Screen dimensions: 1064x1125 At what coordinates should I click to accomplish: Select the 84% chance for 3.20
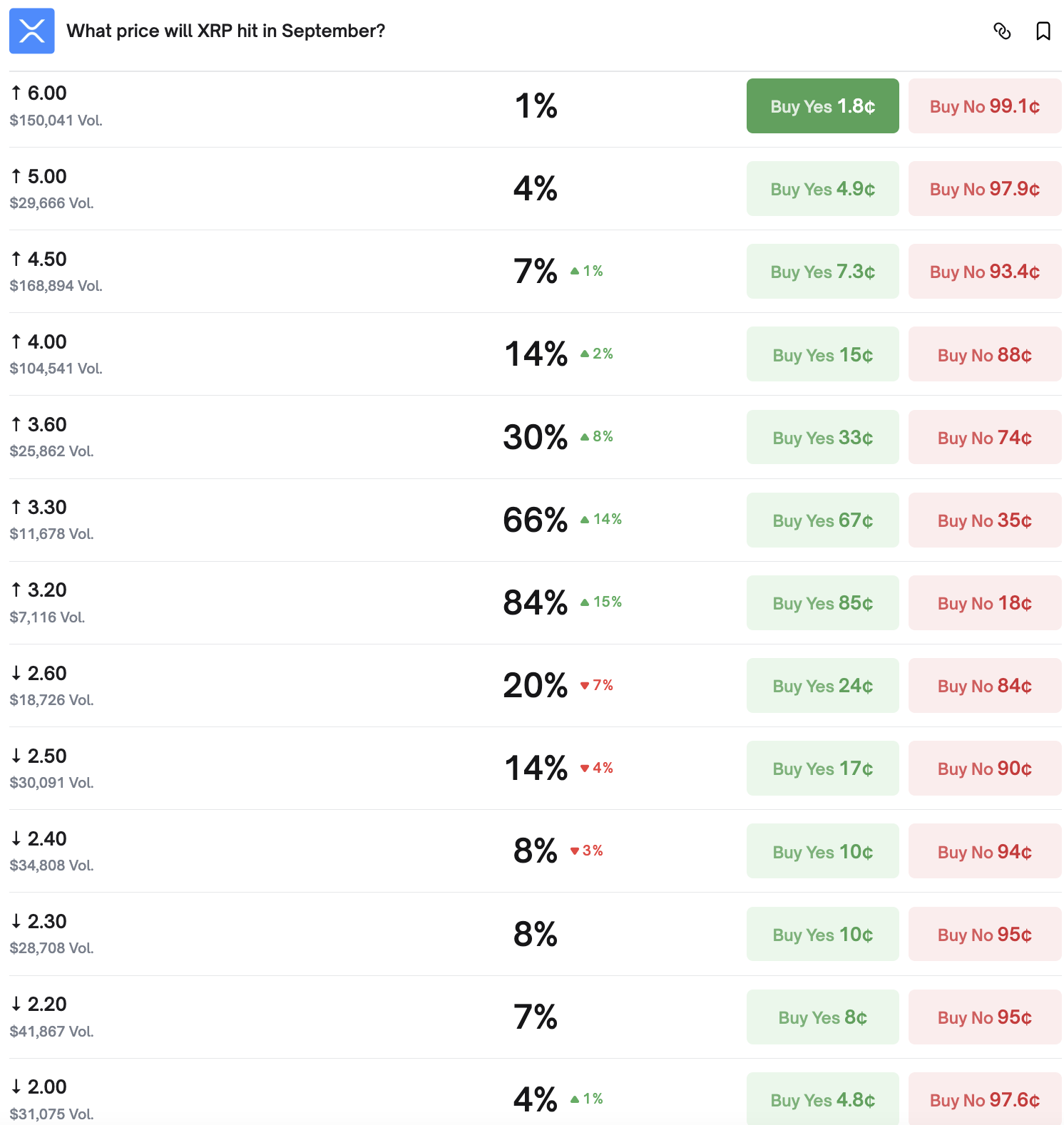[535, 603]
